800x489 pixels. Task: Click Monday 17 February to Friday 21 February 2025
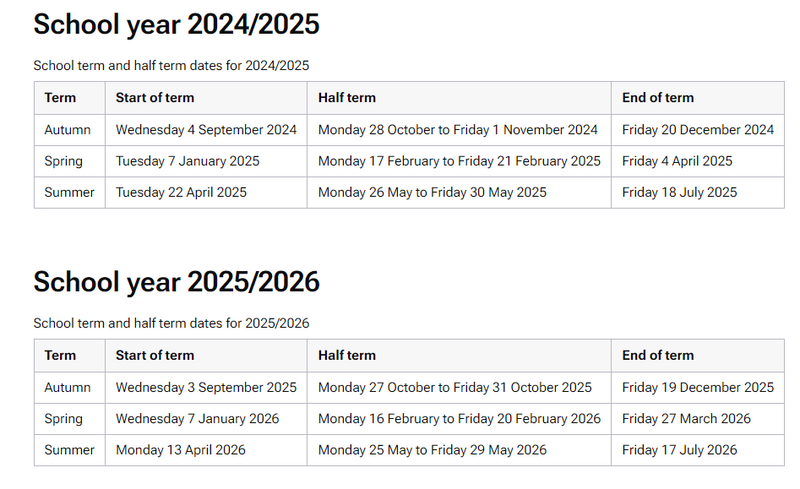(459, 161)
